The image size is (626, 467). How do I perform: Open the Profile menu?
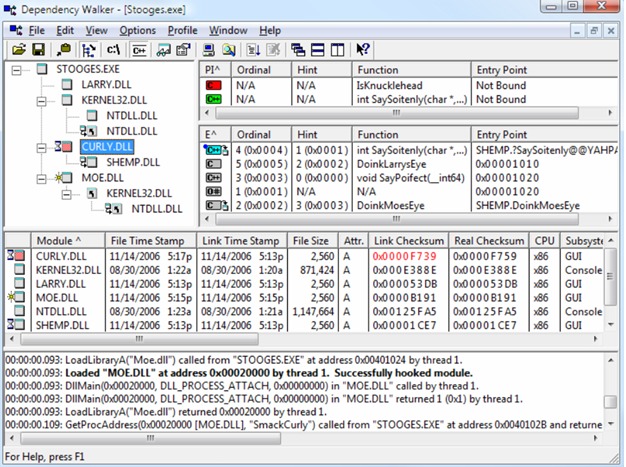[x=182, y=30]
